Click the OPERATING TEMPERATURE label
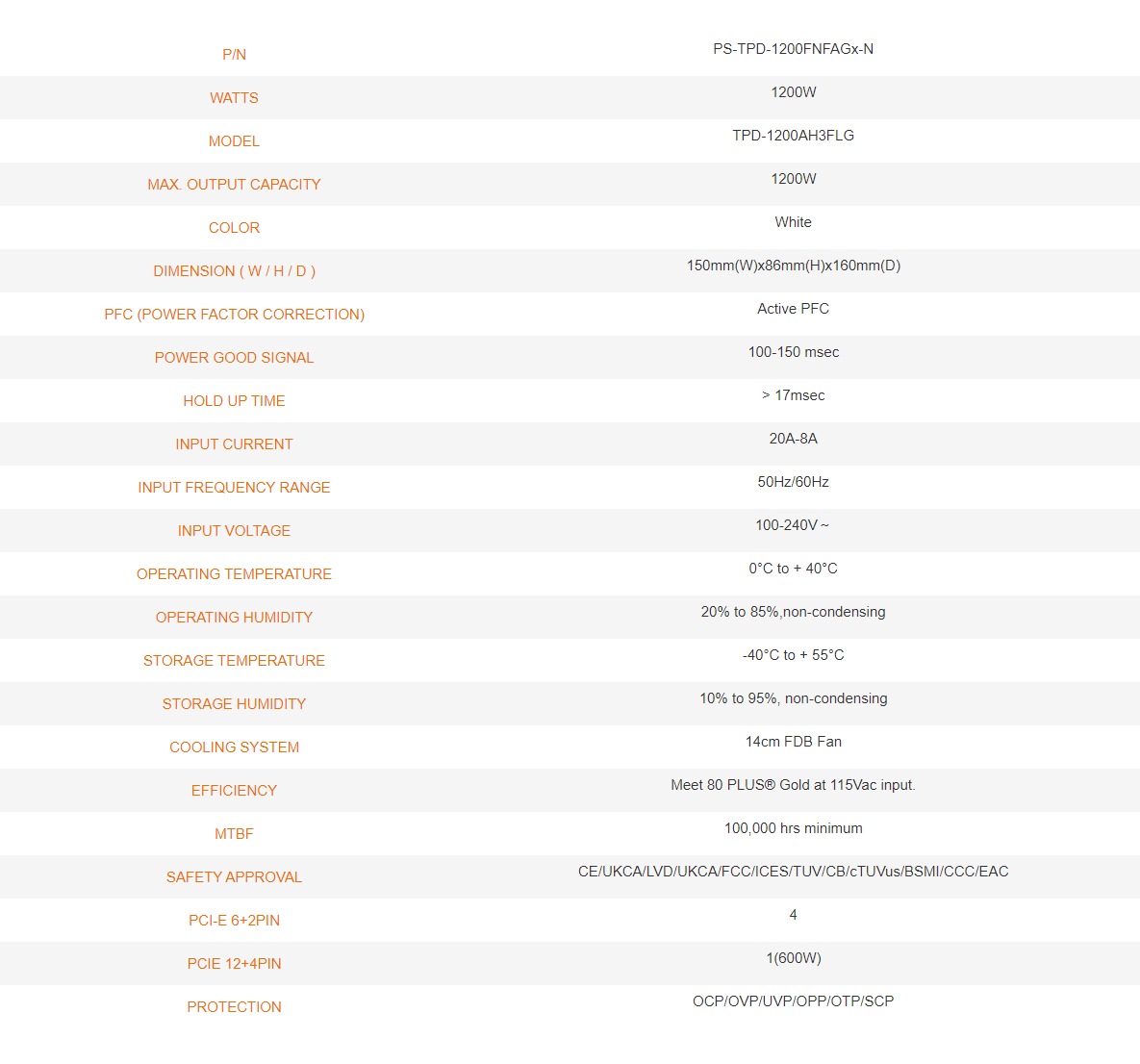Viewport: 1140px width, 1064px height. tap(234, 573)
